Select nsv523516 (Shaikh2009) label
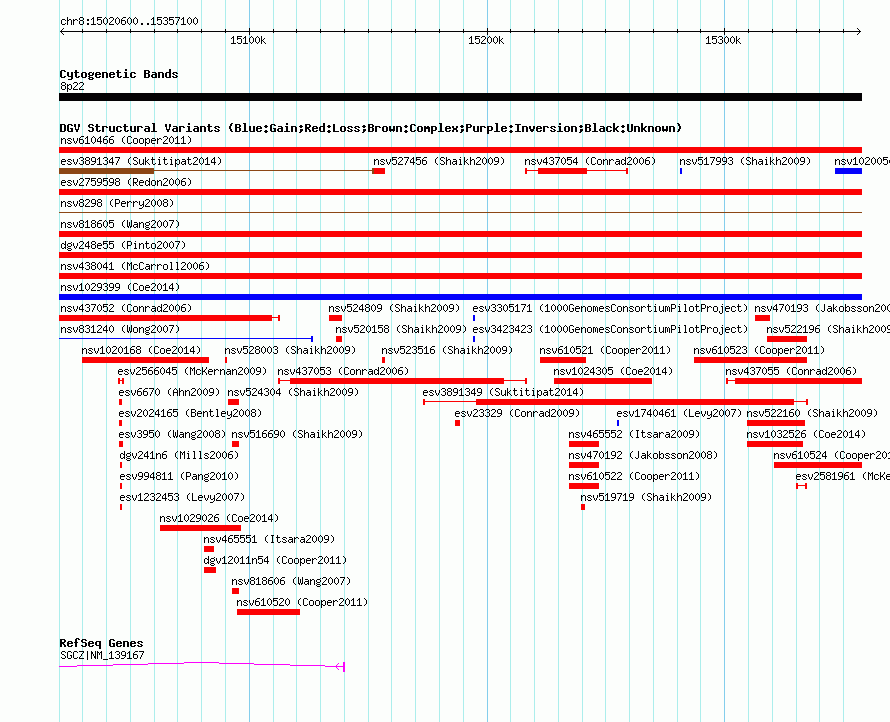 [447, 350]
